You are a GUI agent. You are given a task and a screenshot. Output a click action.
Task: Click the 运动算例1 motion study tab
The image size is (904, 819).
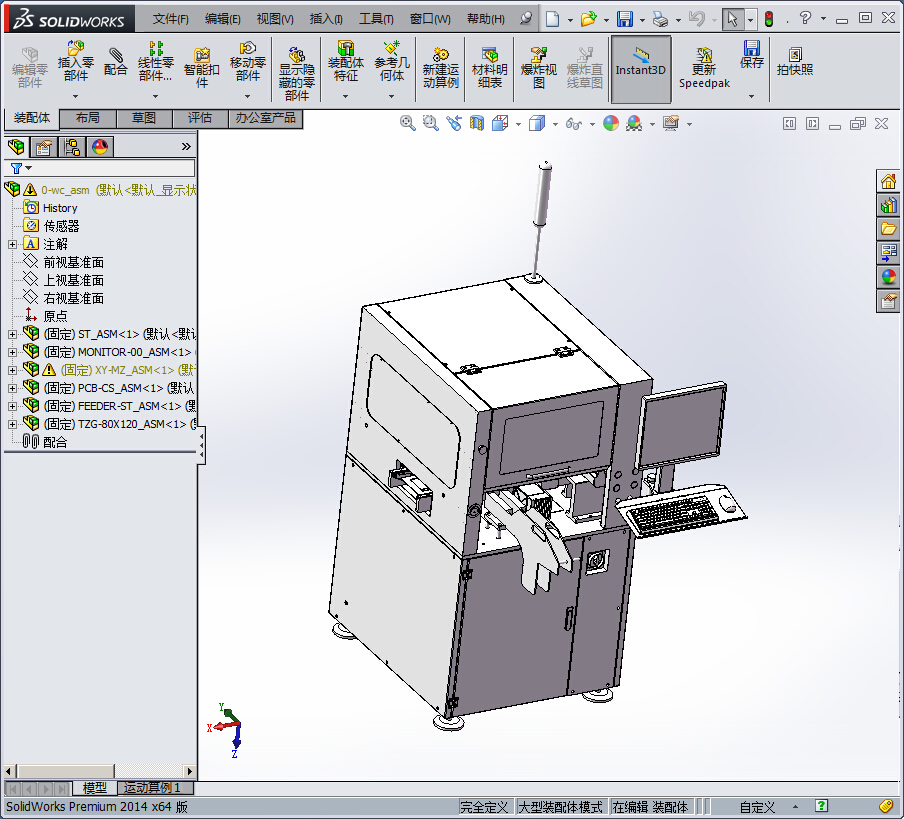[x=152, y=789]
